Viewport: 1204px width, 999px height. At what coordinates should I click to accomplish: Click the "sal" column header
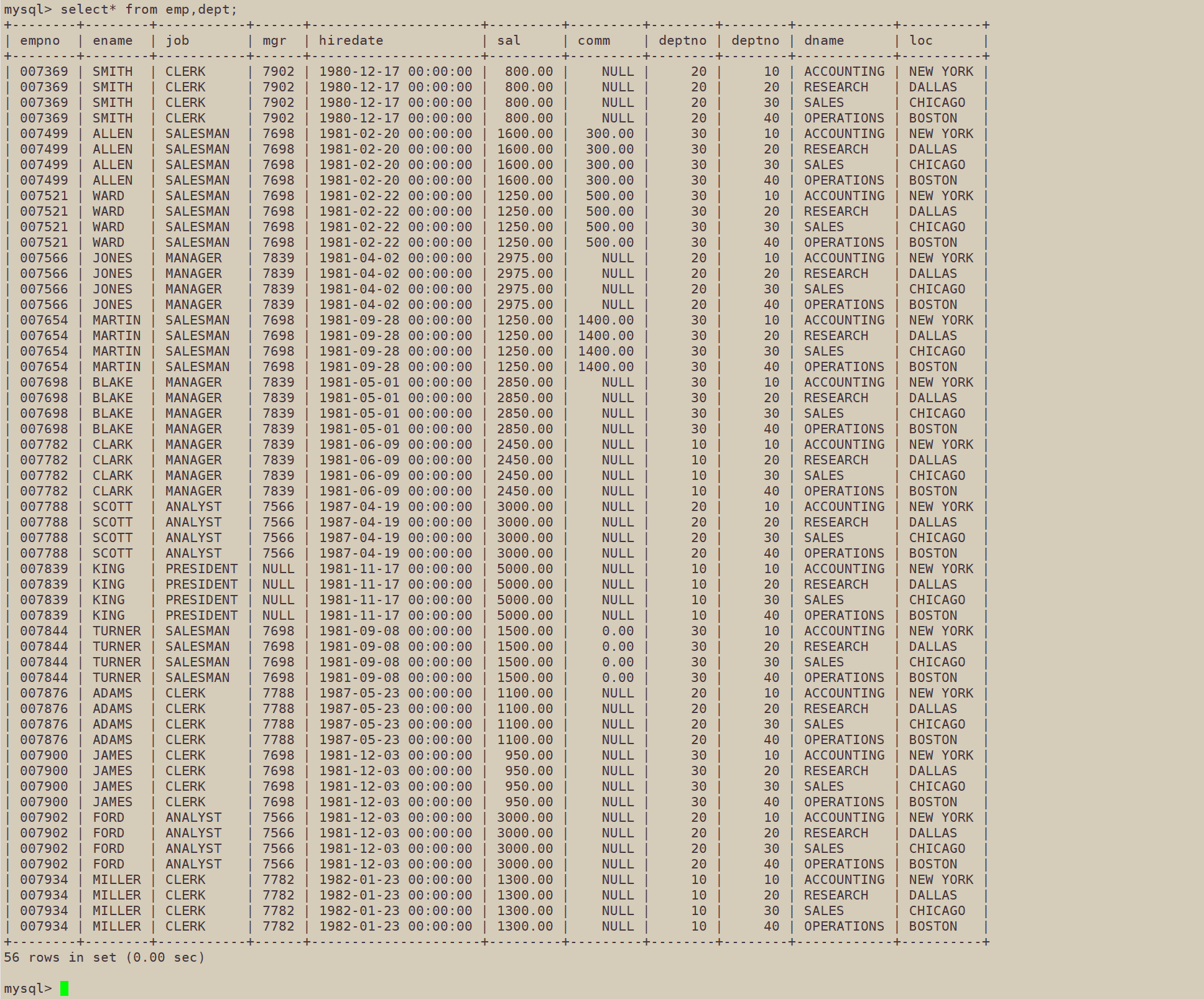509,40
